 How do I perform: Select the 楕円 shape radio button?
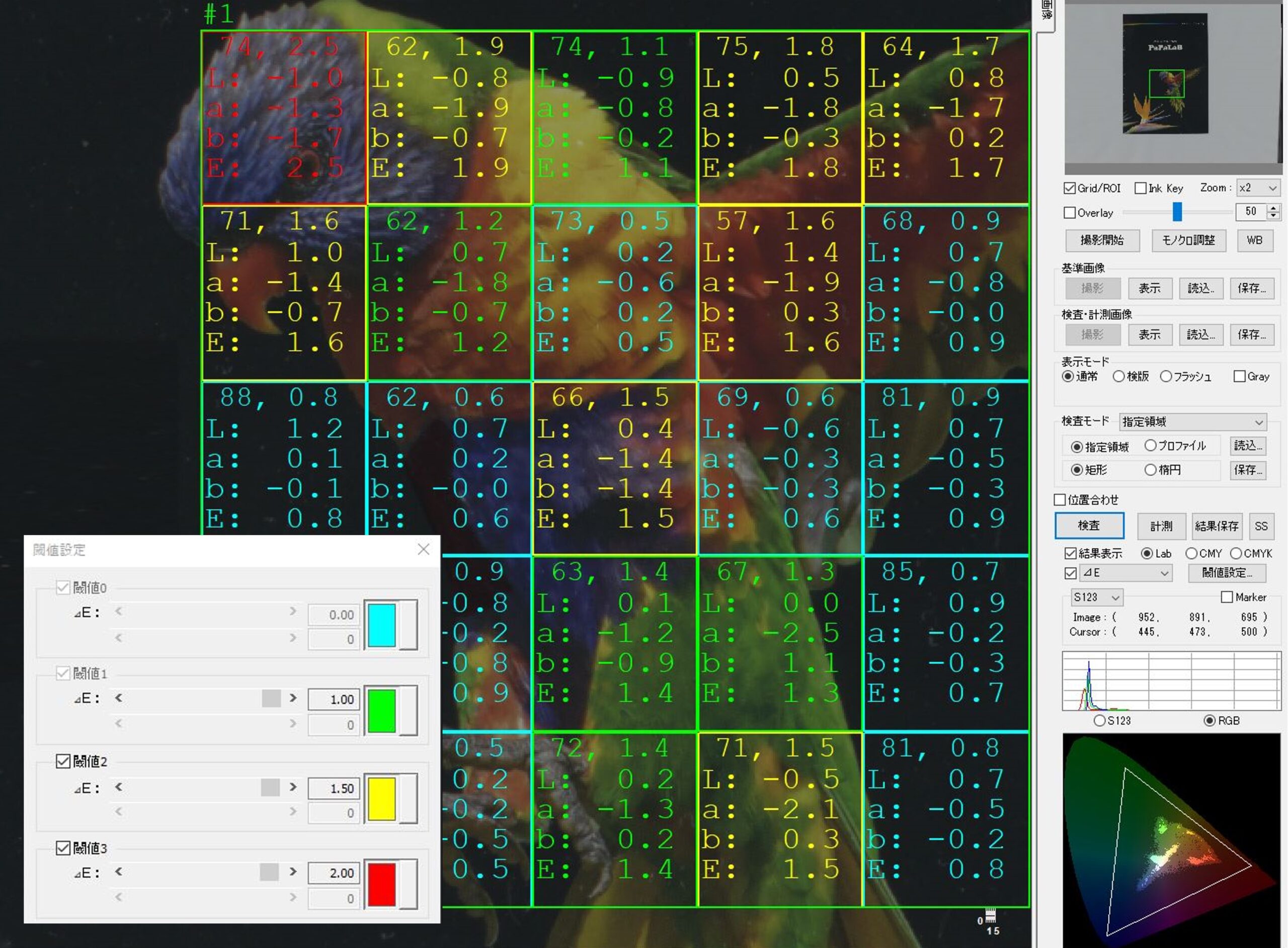tap(1150, 470)
